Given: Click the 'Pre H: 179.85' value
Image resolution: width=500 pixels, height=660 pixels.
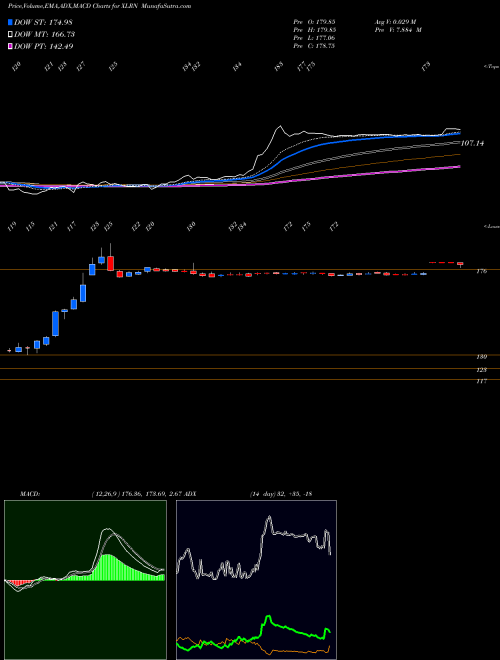Looking at the screenshot, I should (314, 30).
